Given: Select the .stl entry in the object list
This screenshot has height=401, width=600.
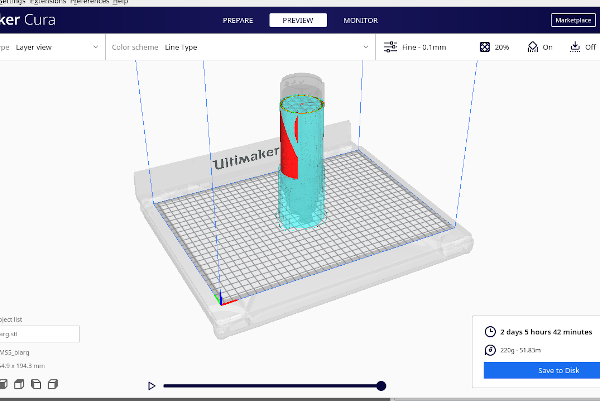Looking at the screenshot, I should point(39,334).
